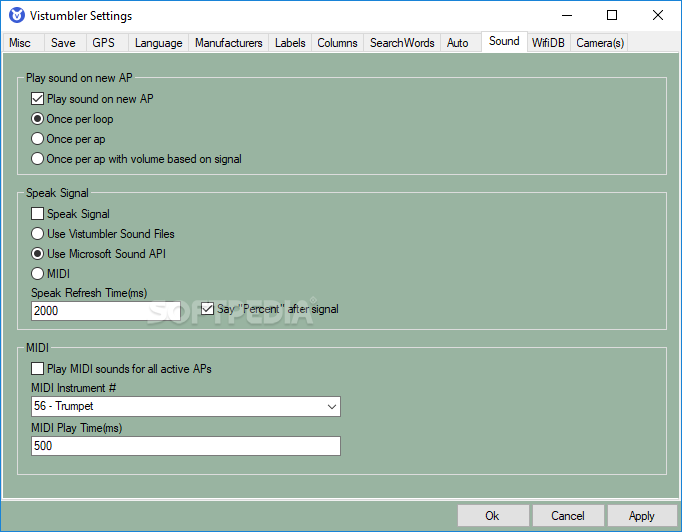Switch to the Save tab

(x=64, y=43)
